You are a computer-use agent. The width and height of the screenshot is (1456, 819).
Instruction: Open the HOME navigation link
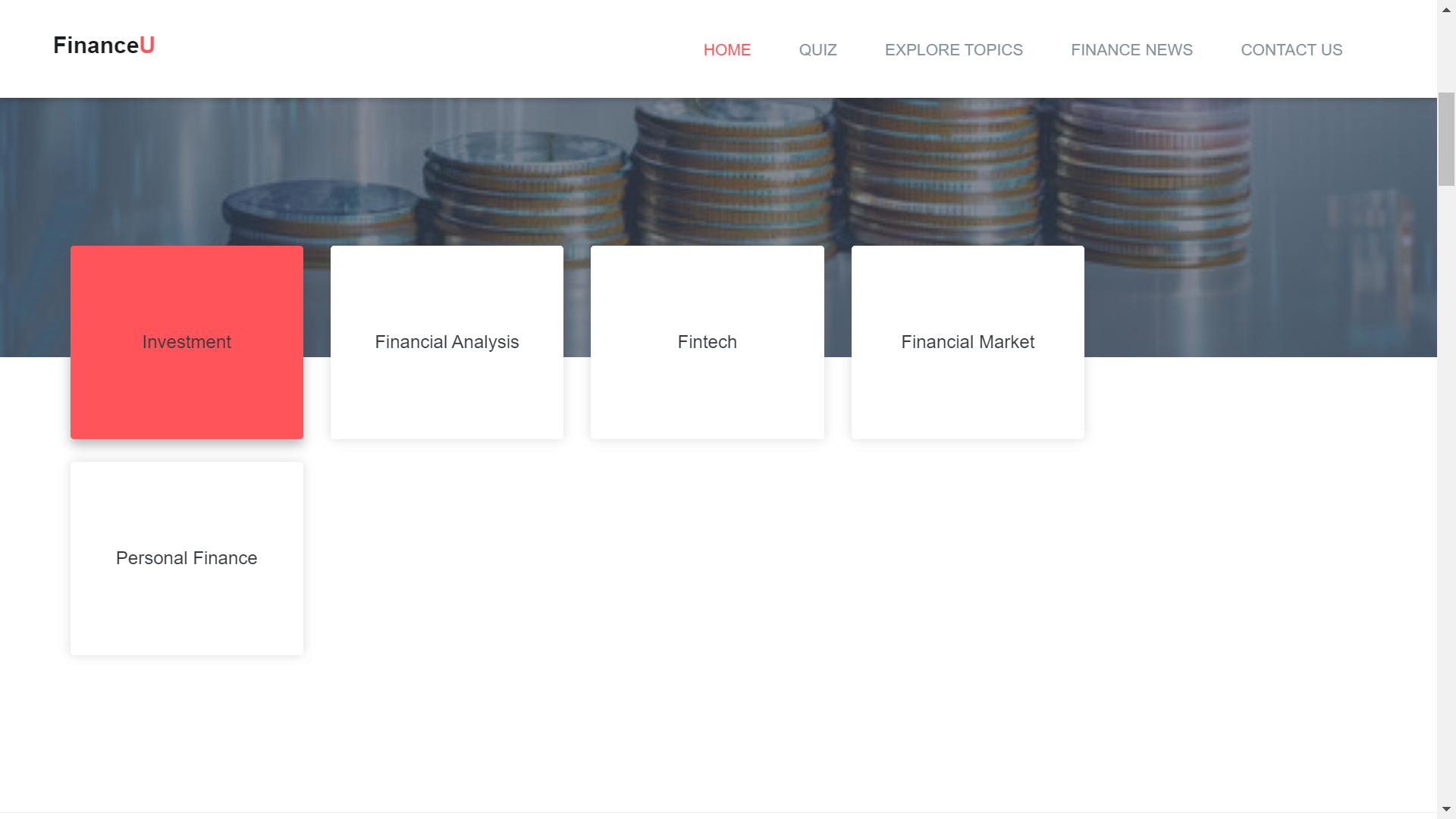click(x=726, y=50)
